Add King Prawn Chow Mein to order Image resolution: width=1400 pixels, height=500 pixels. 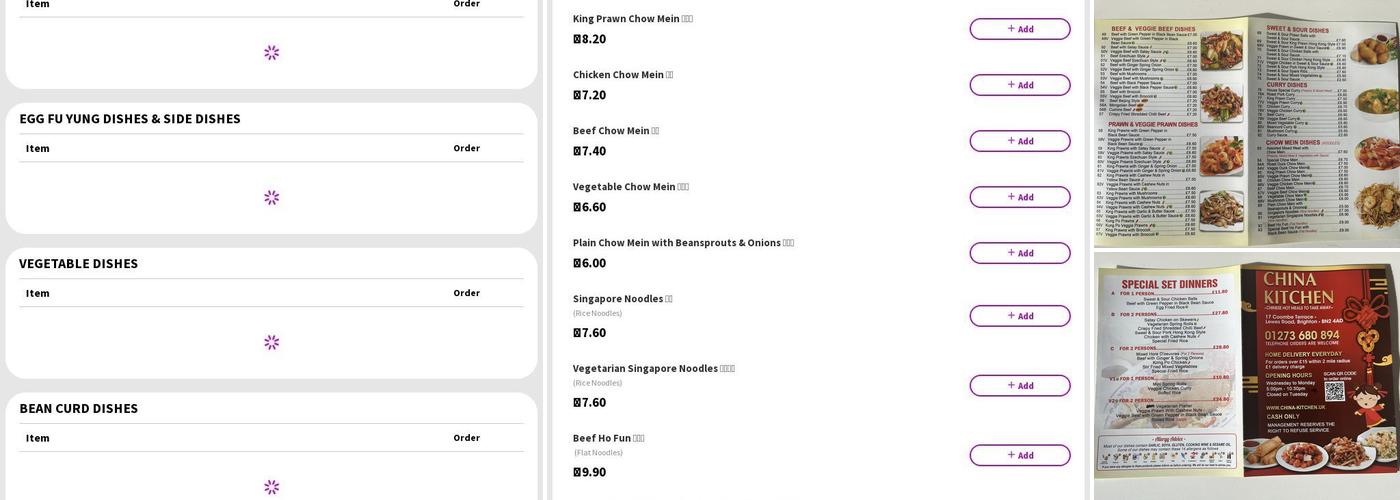1019,29
